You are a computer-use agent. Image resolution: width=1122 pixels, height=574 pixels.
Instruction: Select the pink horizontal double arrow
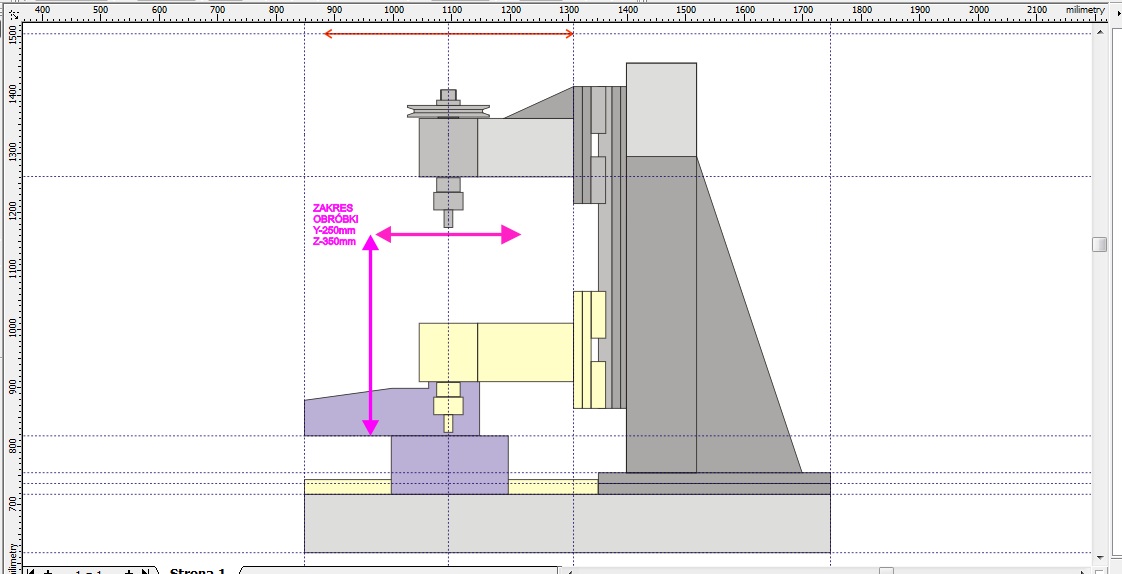pyautogui.click(x=448, y=235)
